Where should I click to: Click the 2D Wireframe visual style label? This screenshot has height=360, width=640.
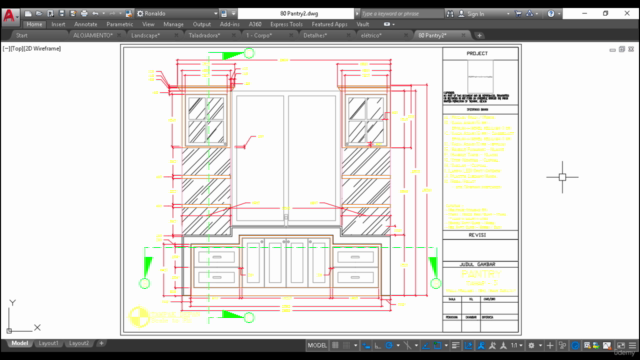coord(42,49)
